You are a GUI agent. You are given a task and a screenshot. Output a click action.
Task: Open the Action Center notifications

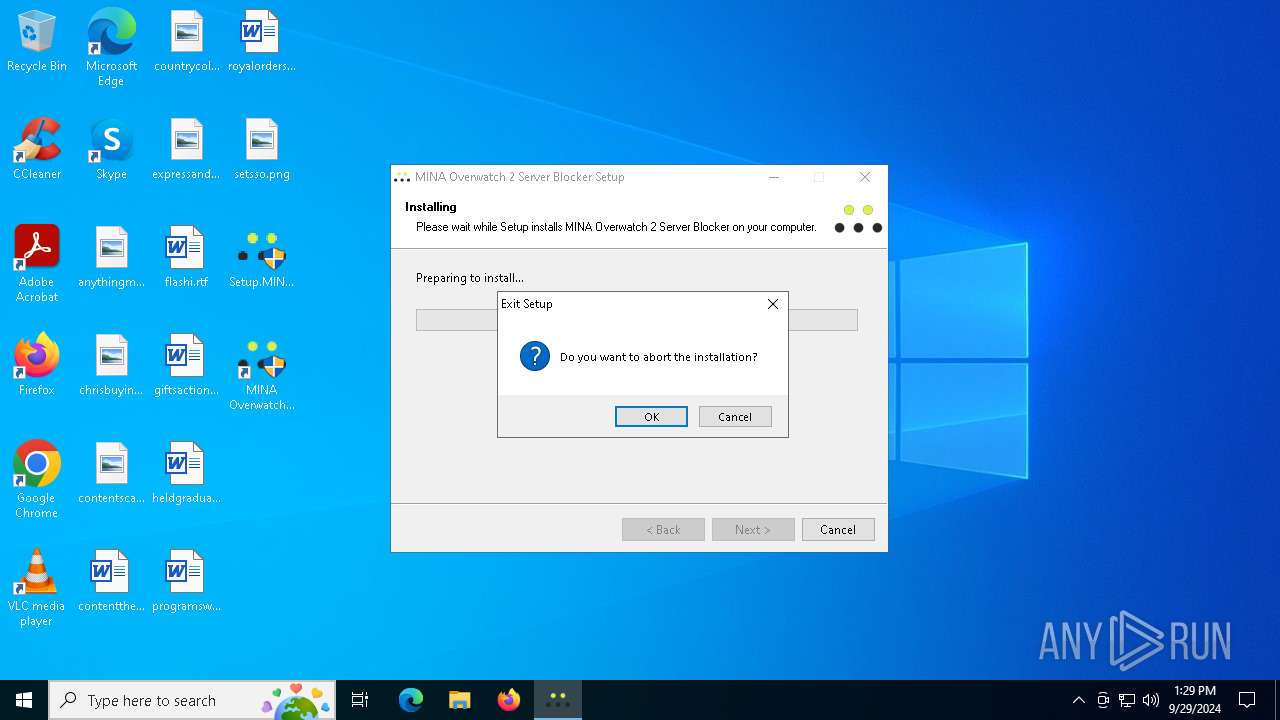pyautogui.click(x=1247, y=700)
